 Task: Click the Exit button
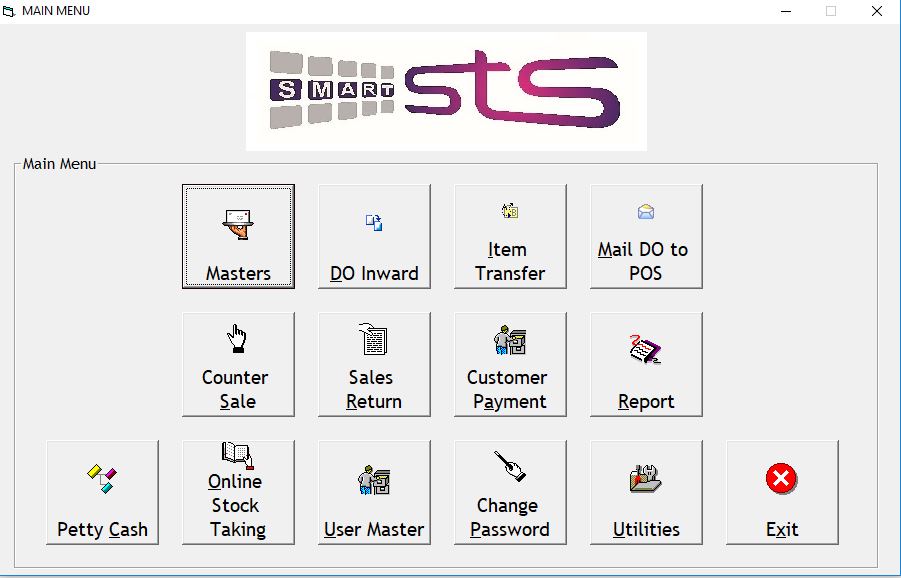pos(782,492)
